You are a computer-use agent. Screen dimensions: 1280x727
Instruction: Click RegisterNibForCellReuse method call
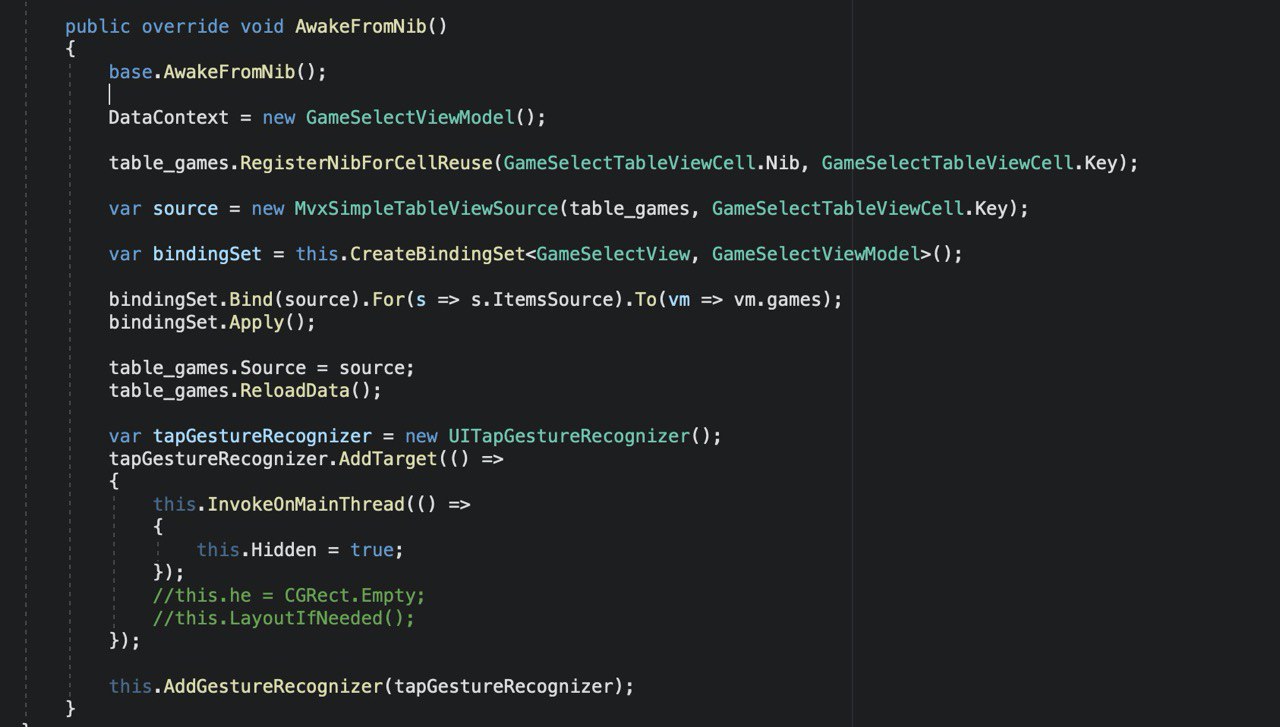366,162
